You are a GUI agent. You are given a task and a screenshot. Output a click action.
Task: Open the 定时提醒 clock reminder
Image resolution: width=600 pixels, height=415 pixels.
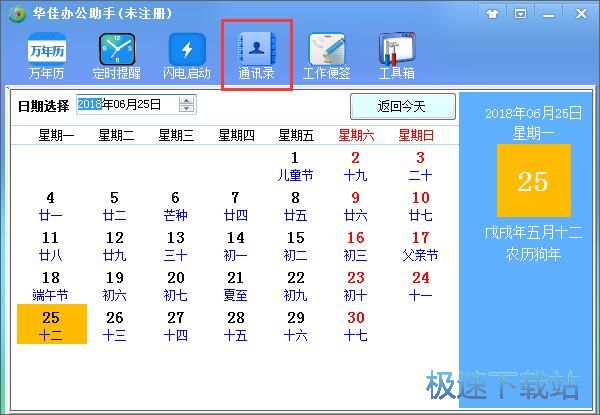(x=116, y=56)
